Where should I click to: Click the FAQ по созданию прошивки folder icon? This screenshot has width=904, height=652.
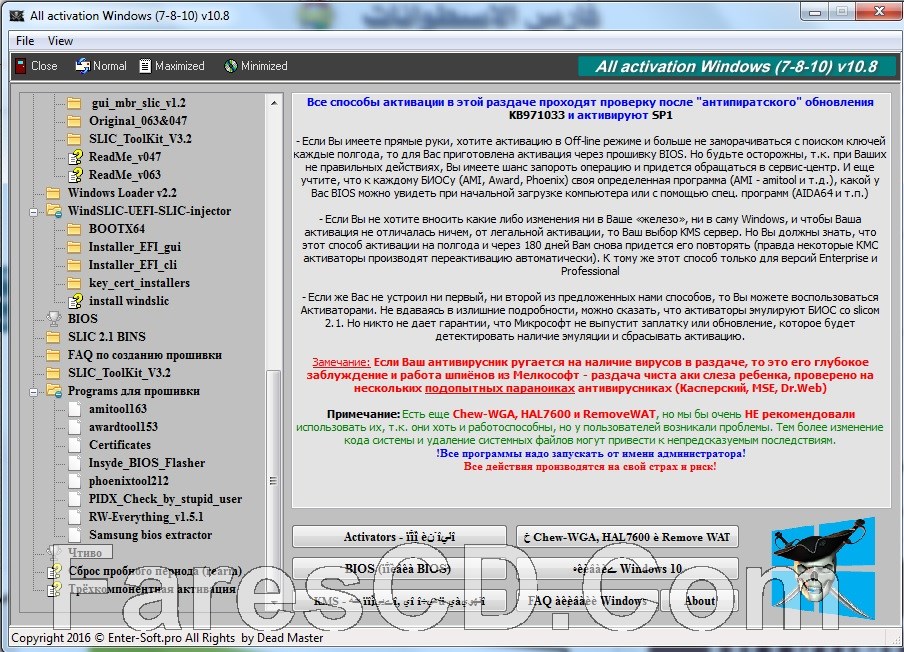pos(53,355)
